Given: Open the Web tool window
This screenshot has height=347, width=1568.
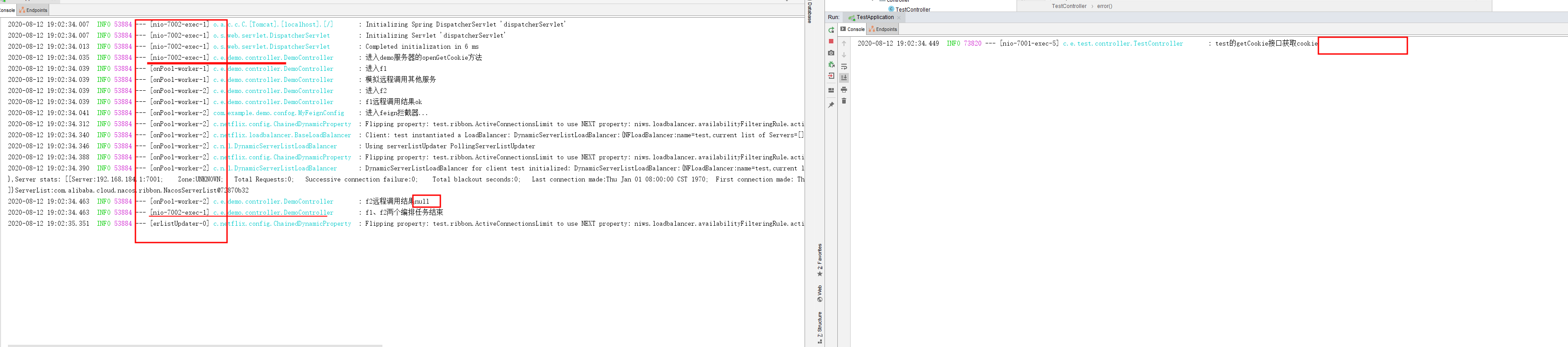Looking at the screenshot, I should [820, 293].
